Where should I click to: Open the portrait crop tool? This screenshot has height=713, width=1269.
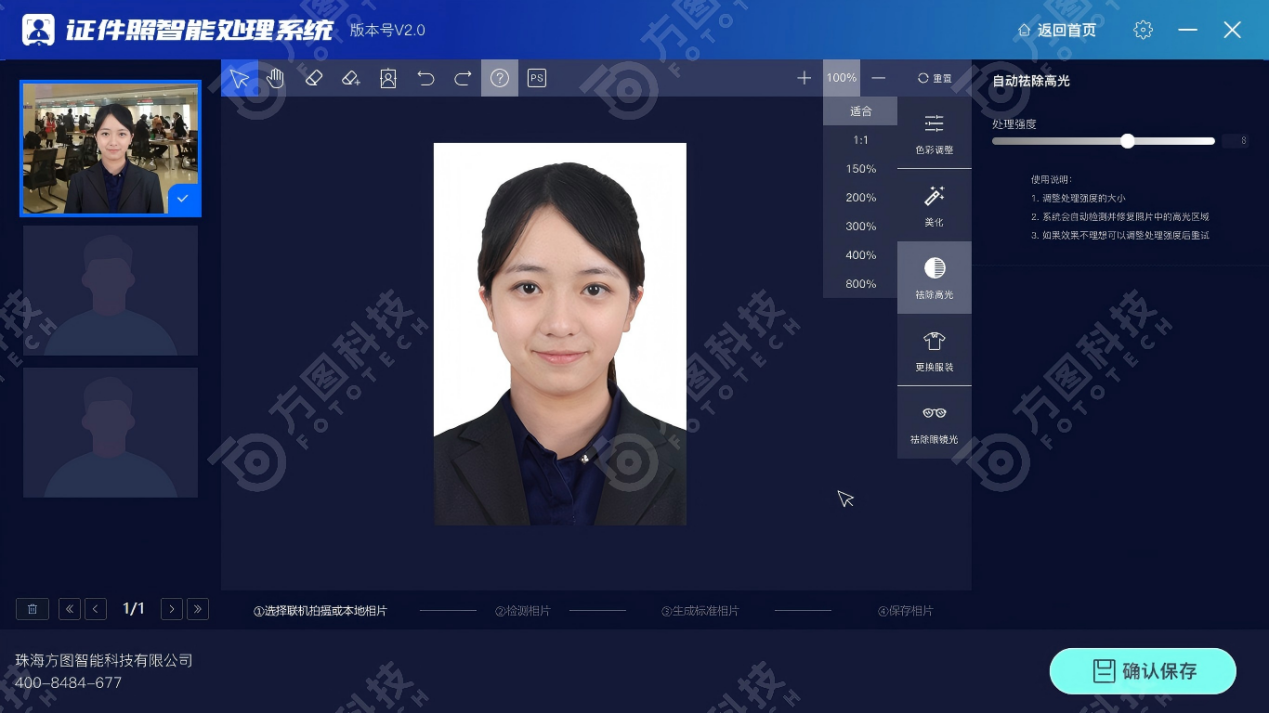click(388, 78)
